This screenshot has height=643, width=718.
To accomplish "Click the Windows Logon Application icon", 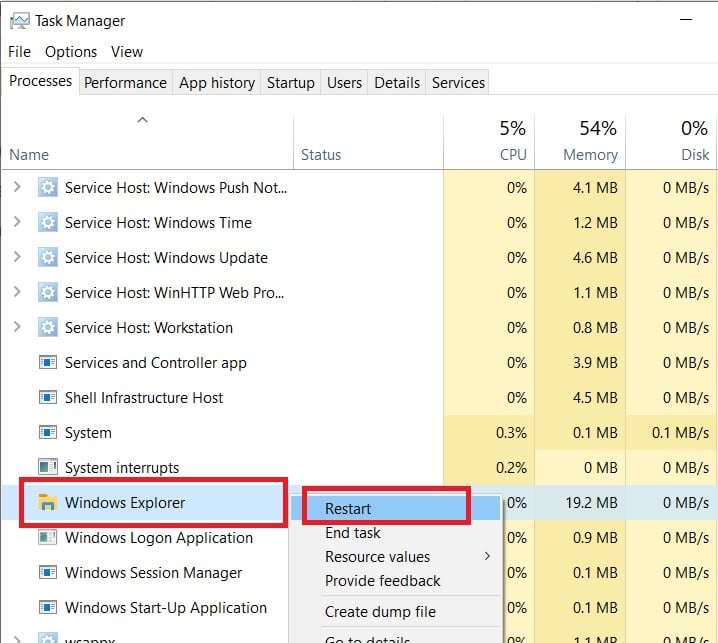I will pos(47,537).
